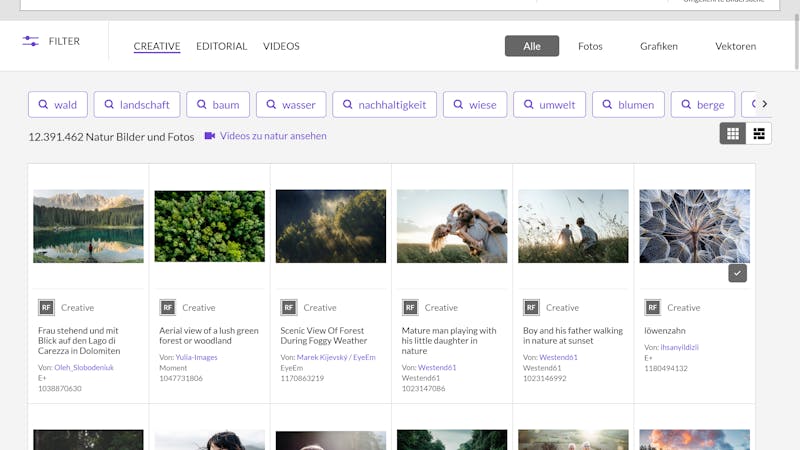Search the related keyword nachhaltigkeit

(x=384, y=105)
